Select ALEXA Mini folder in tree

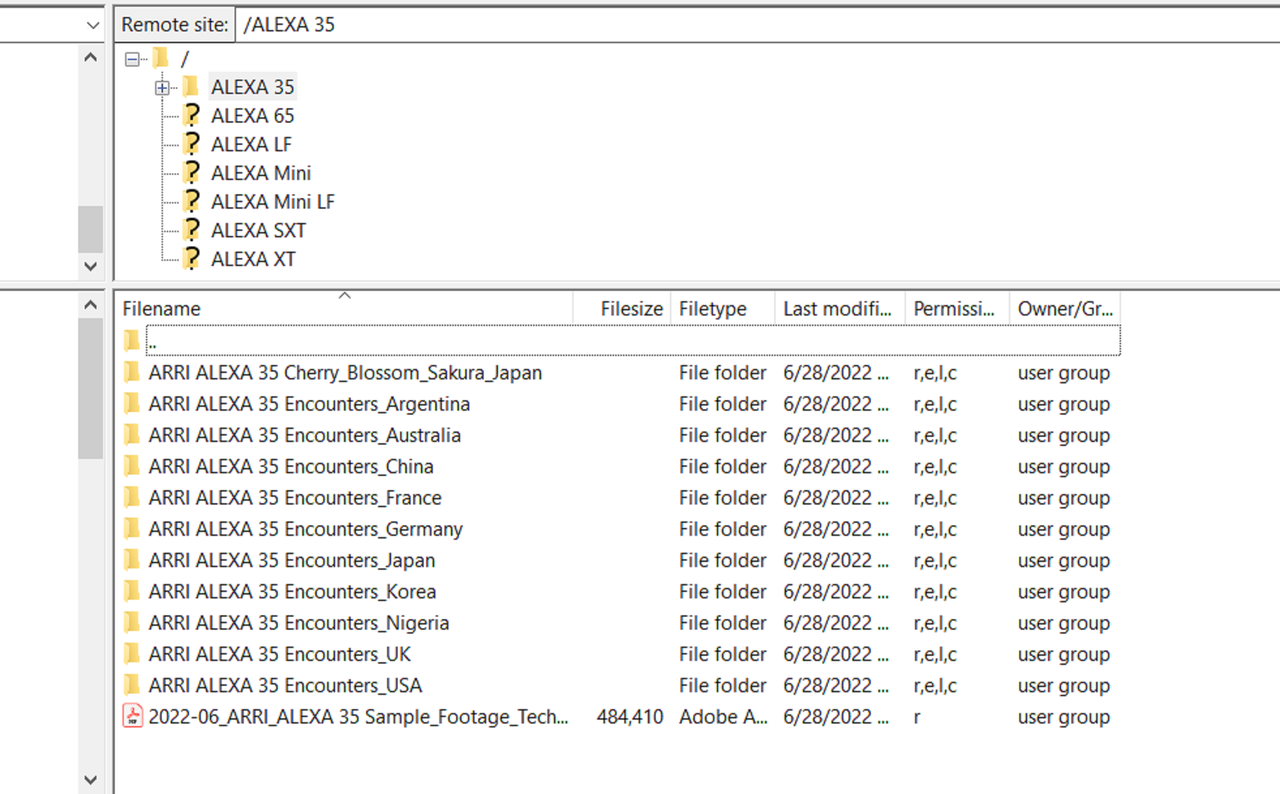[261, 173]
